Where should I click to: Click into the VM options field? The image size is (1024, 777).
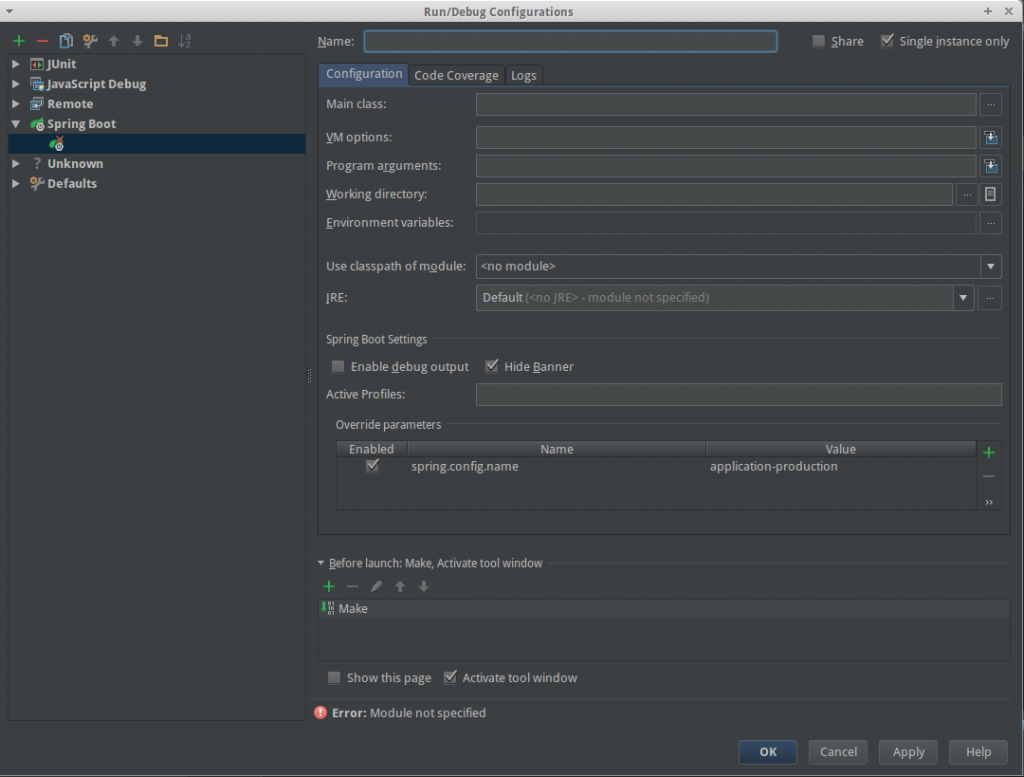(x=726, y=138)
